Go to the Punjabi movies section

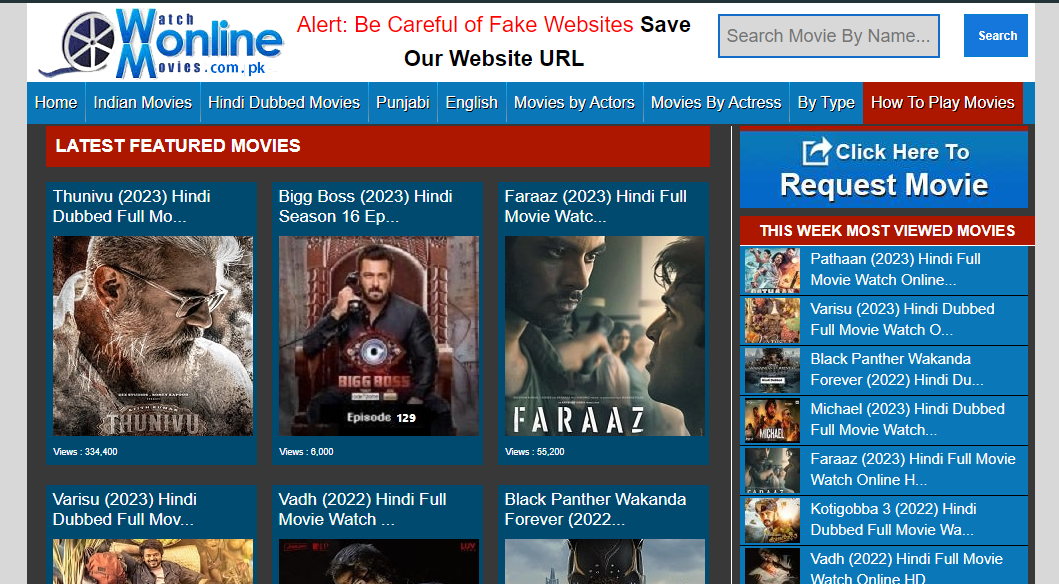point(403,103)
